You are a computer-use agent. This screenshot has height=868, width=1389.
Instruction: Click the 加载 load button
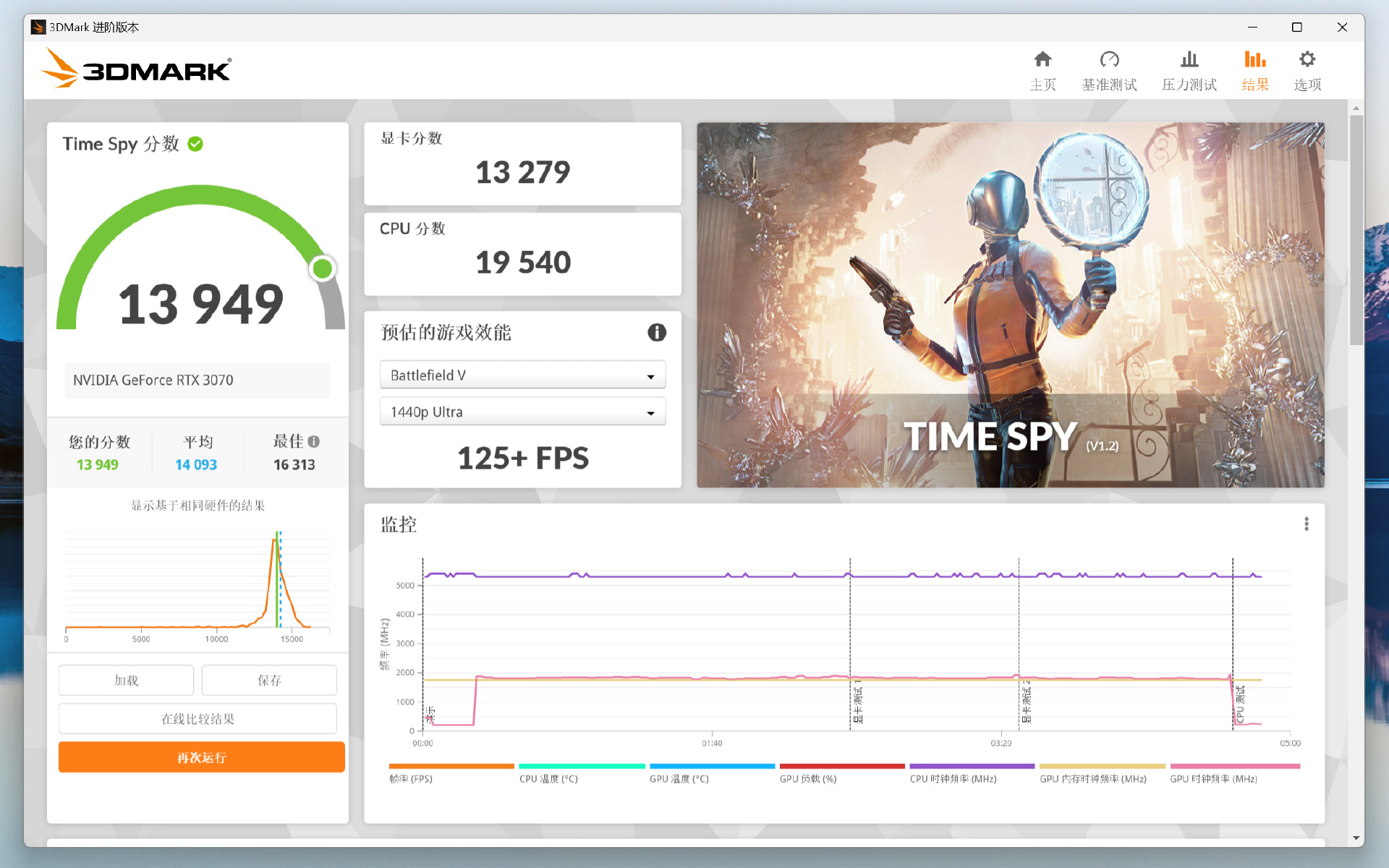(x=126, y=680)
